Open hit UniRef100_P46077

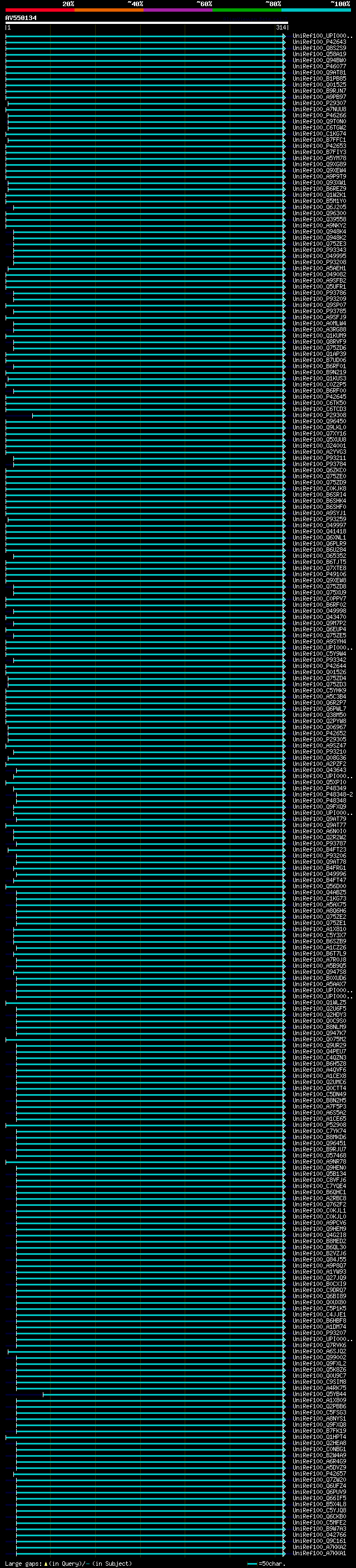319,67
